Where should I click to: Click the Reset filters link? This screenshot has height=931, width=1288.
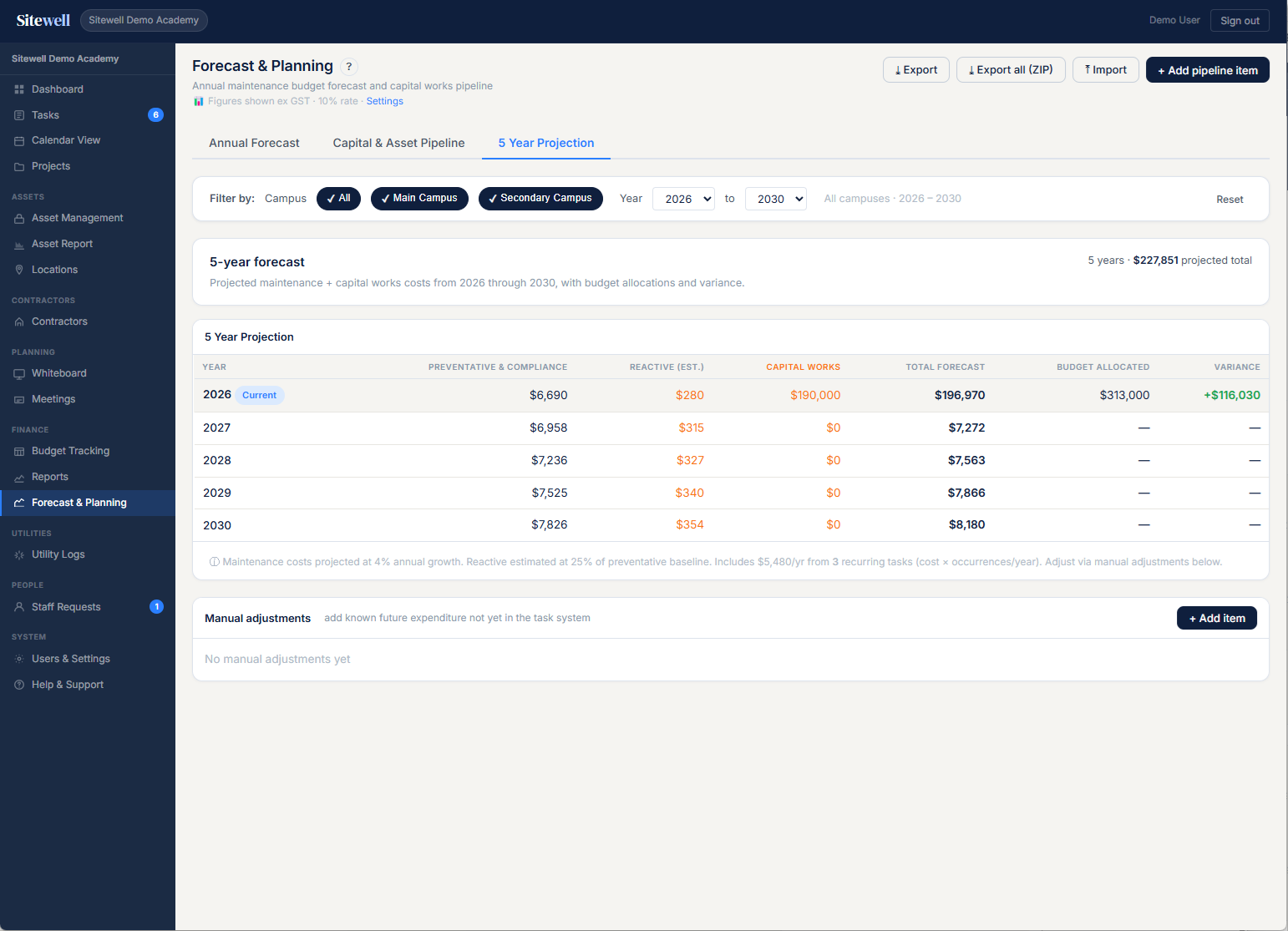click(x=1230, y=200)
